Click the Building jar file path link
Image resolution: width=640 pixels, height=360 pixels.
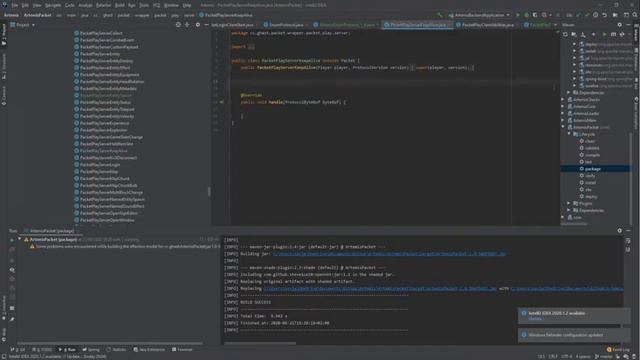(389, 254)
